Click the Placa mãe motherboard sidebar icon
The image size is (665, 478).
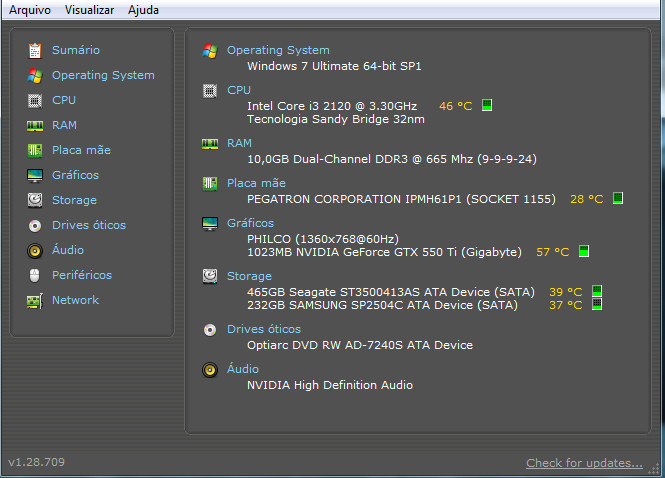coord(35,151)
